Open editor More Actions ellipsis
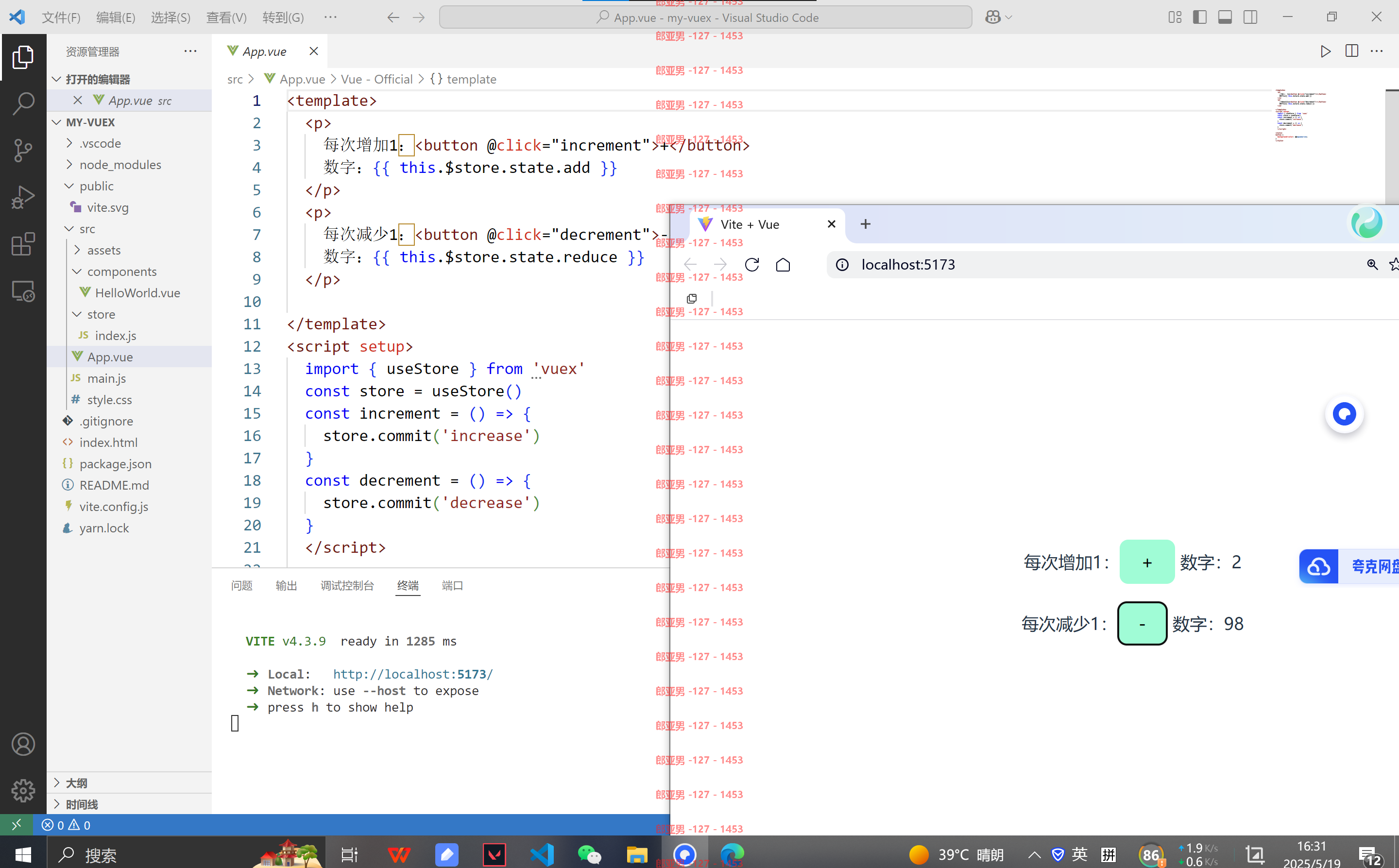This screenshot has height=868, width=1399. coord(1377,51)
